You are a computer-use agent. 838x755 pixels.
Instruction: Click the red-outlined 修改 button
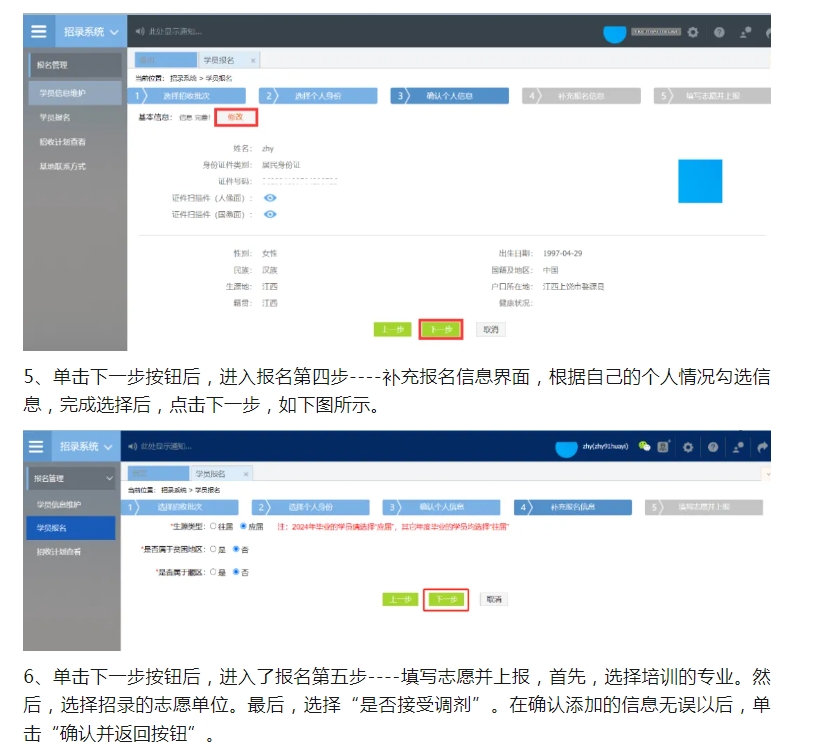236,117
